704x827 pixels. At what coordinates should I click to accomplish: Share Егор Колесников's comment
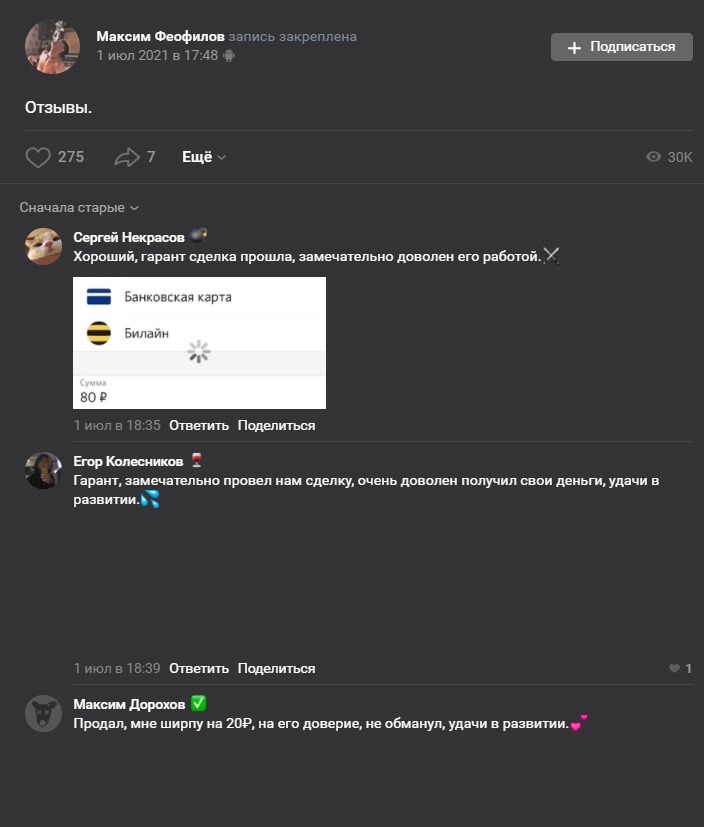click(276, 668)
